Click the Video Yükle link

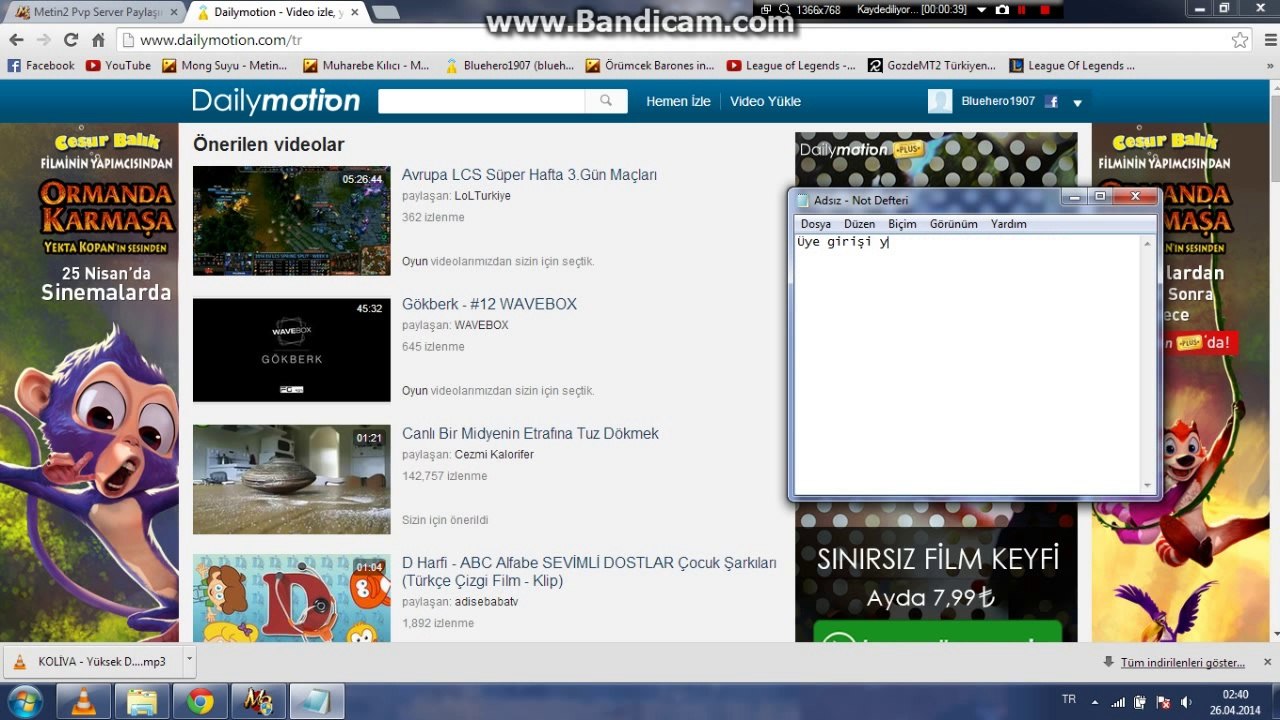765,102
